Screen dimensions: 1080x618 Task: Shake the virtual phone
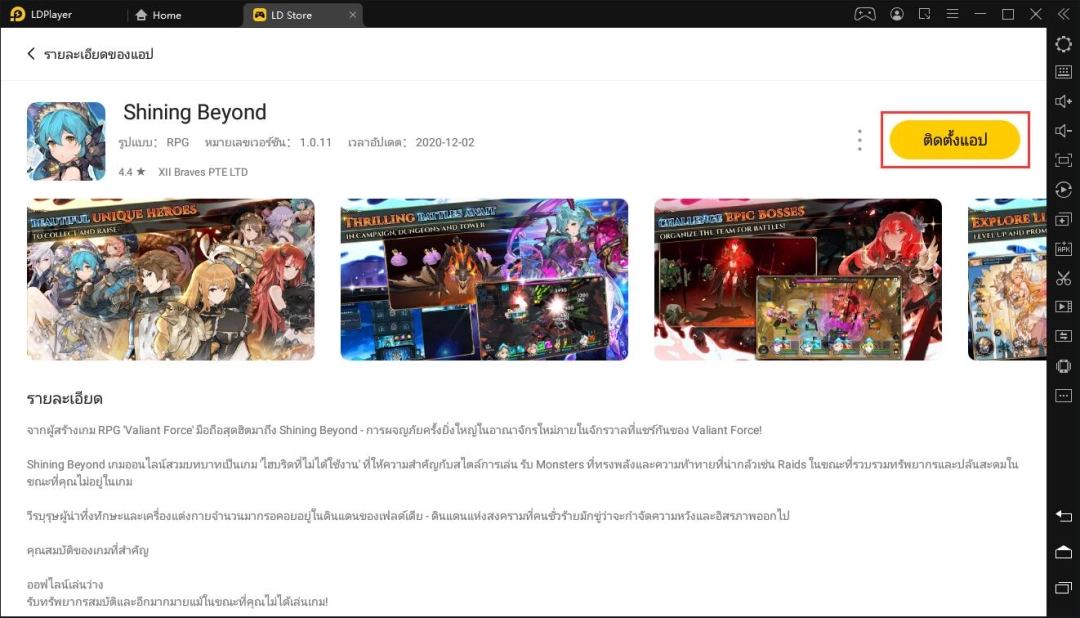tap(1063, 366)
